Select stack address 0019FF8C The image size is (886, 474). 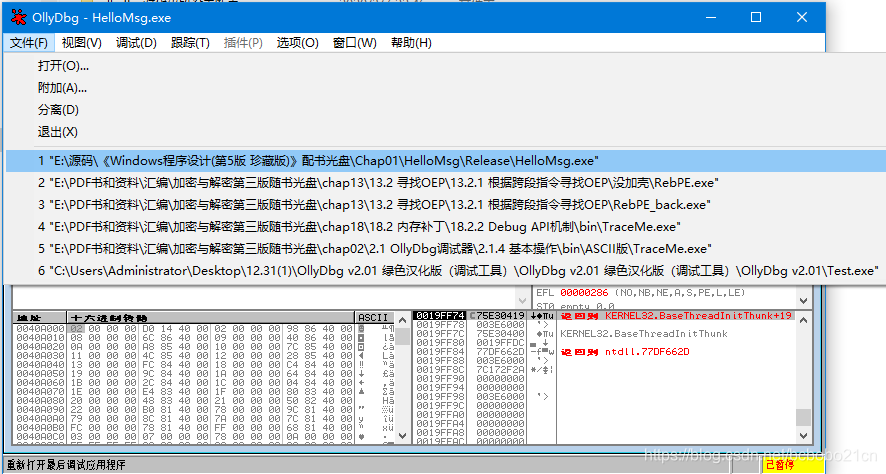coord(440,370)
